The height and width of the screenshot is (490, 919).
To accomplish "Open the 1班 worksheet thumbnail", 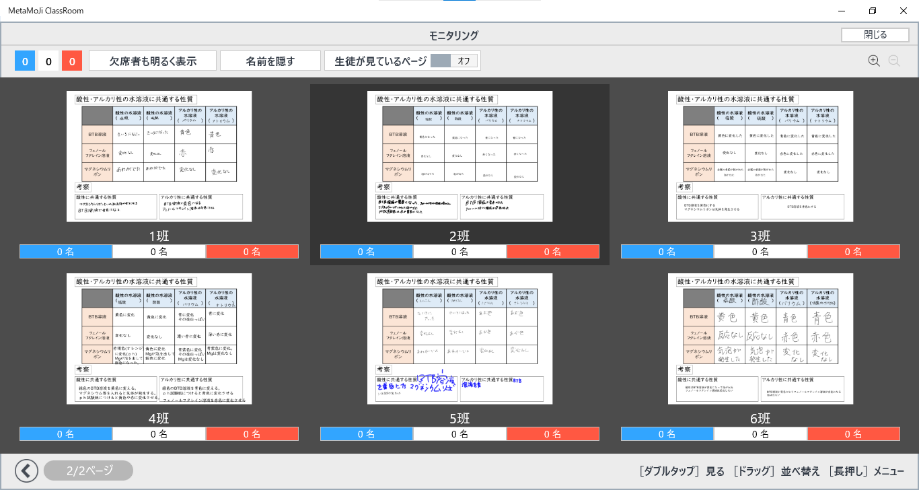I will (x=159, y=157).
